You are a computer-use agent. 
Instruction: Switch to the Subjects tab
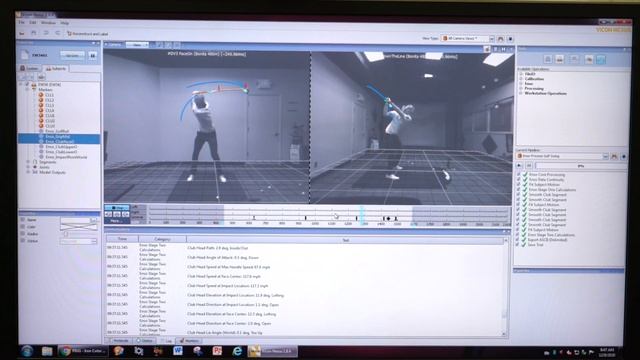pos(56,69)
